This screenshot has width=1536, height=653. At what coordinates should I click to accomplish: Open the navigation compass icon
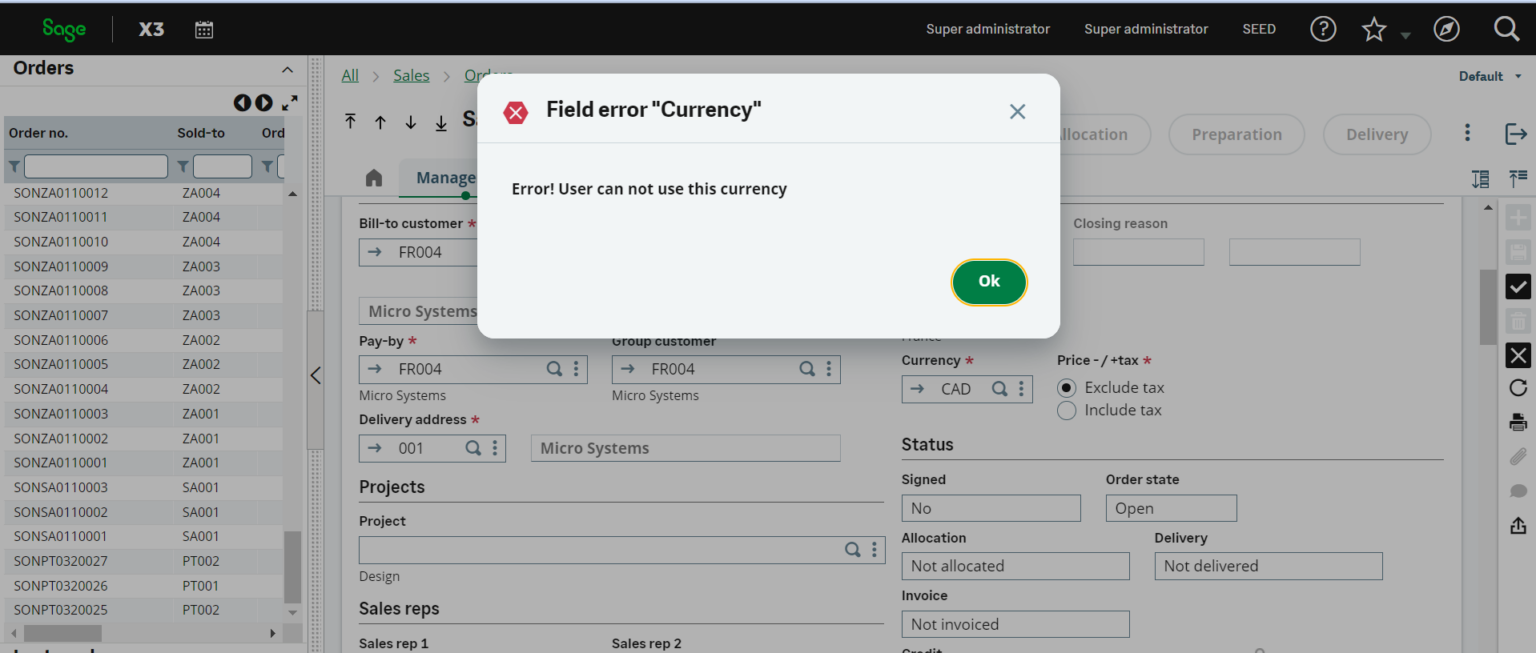click(1446, 29)
